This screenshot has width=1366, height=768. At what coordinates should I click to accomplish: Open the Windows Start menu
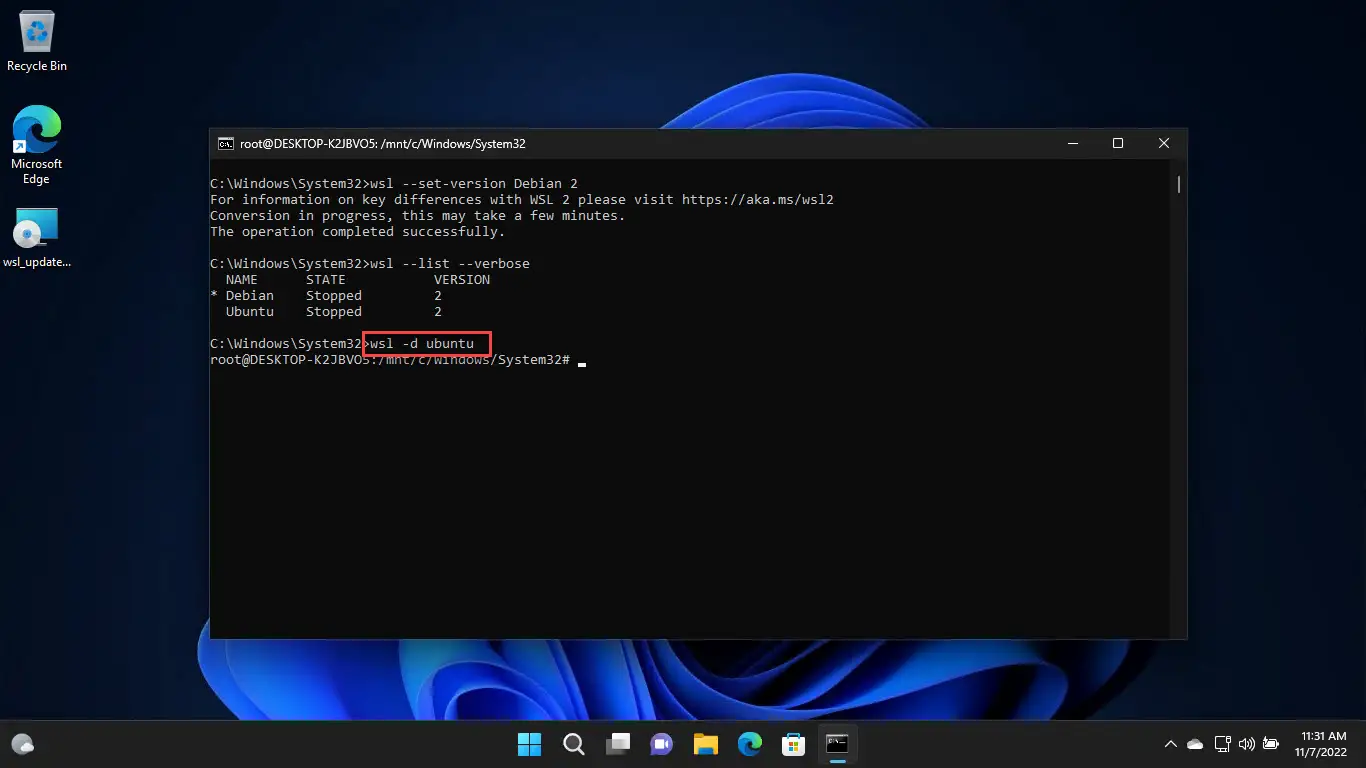click(529, 744)
